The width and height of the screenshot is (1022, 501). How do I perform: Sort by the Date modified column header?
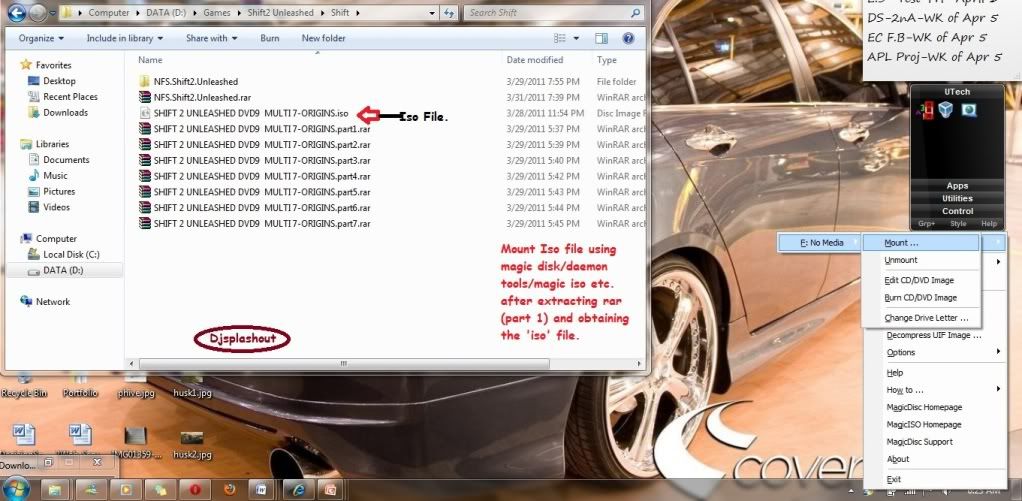coord(535,60)
